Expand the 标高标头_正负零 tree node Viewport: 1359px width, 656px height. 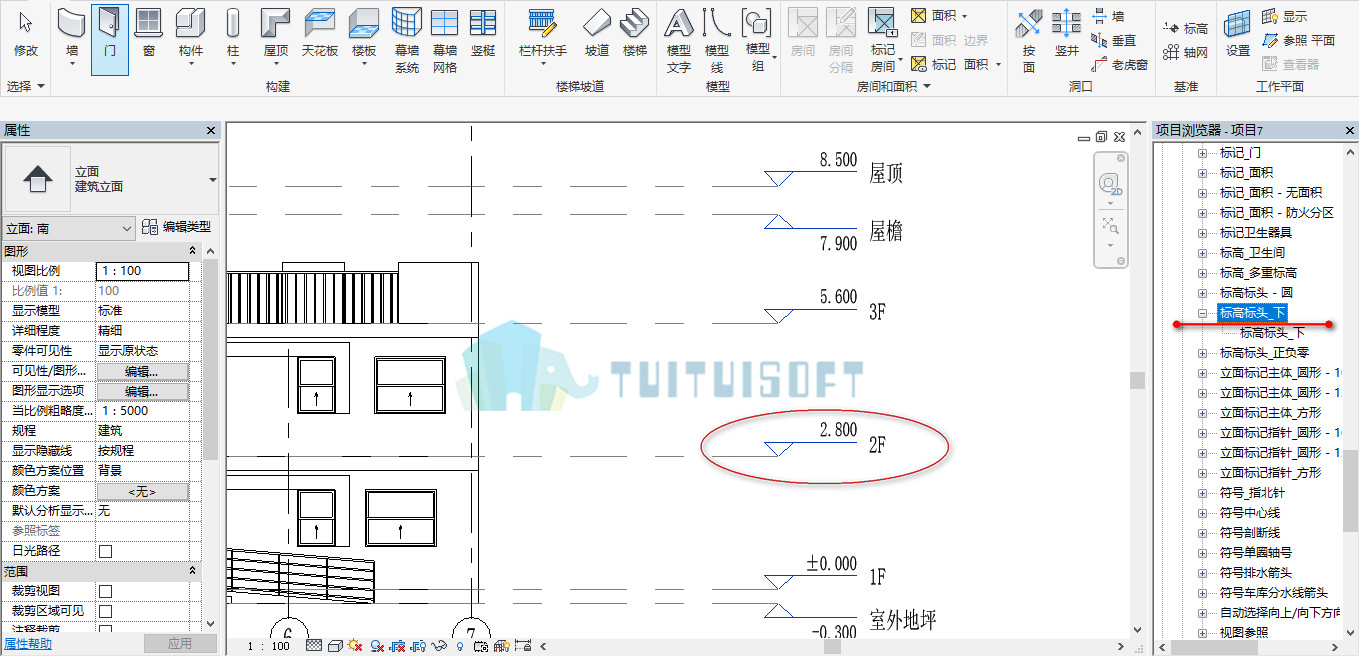pyautogui.click(x=1202, y=353)
